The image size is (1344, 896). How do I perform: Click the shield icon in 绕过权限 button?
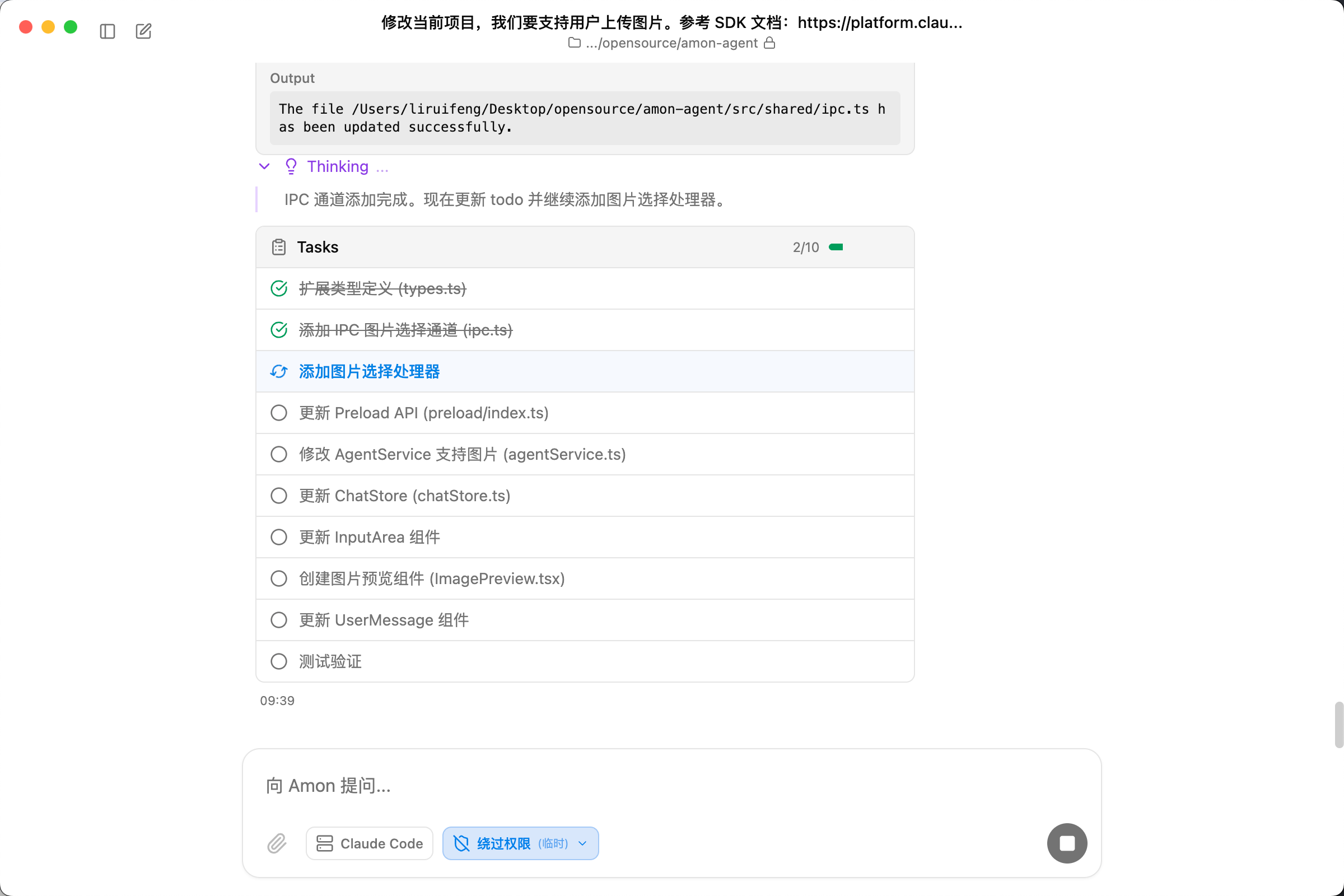point(461,843)
